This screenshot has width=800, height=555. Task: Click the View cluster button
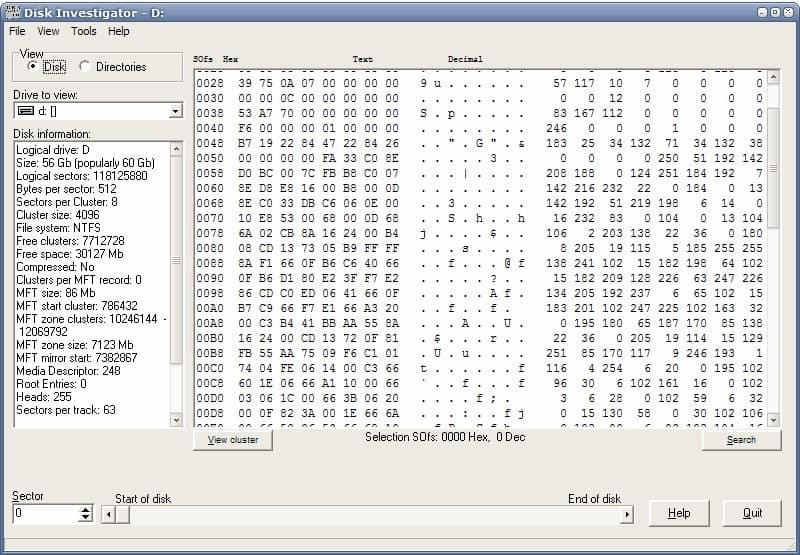(x=233, y=440)
